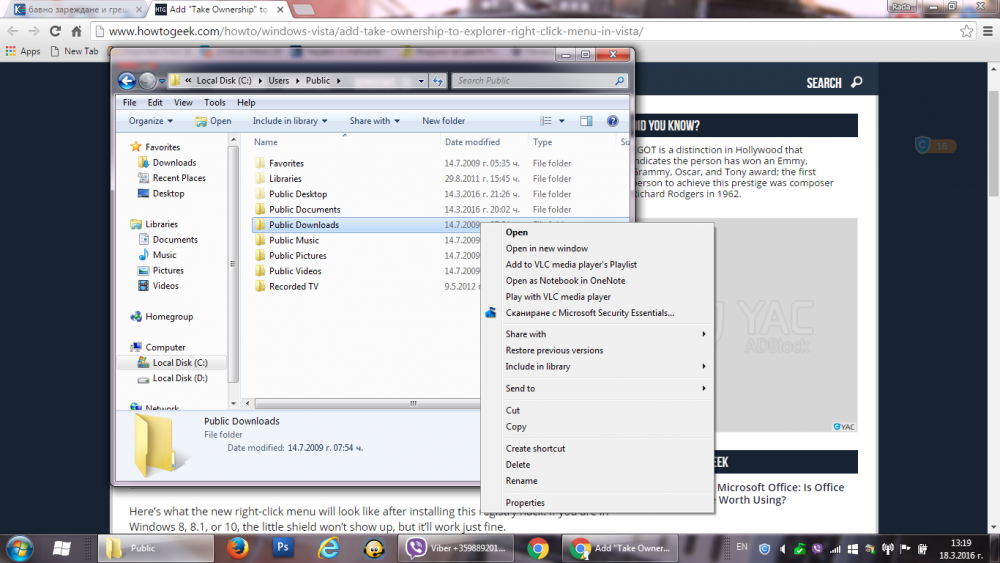Open the File menu in Explorer
Screen dimensions: 1000x563
pos(129,103)
